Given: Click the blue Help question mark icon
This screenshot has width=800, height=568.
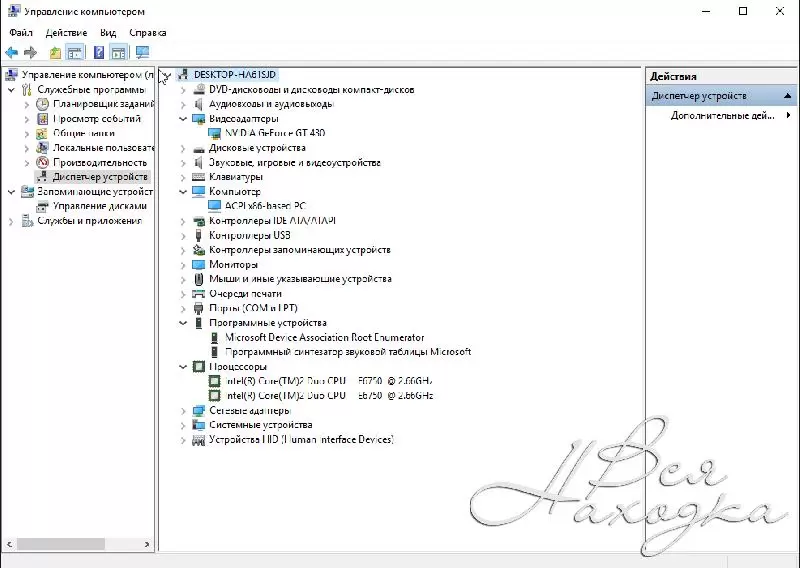Looking at the screenshot, I should coord(99,52).
